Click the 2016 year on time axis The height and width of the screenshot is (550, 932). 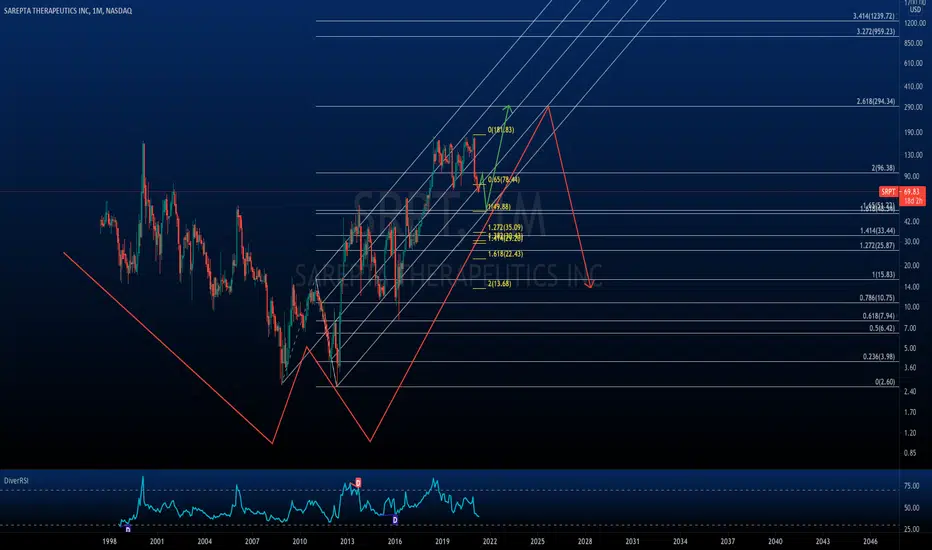click(x=395, y=542)
